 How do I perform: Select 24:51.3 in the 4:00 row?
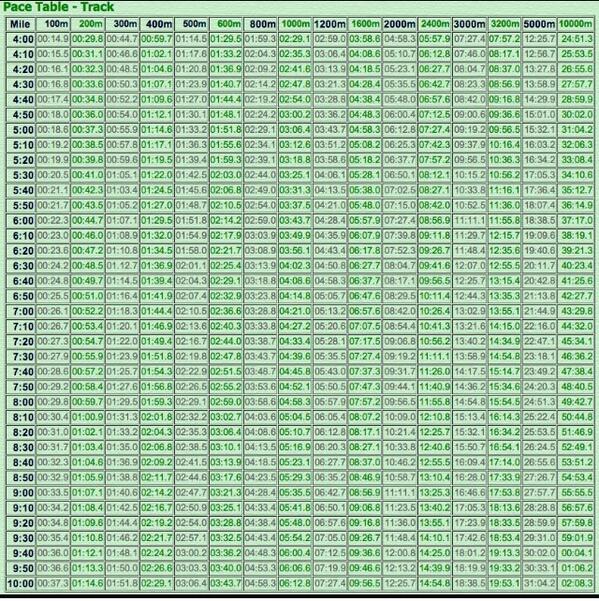point(575,39)
